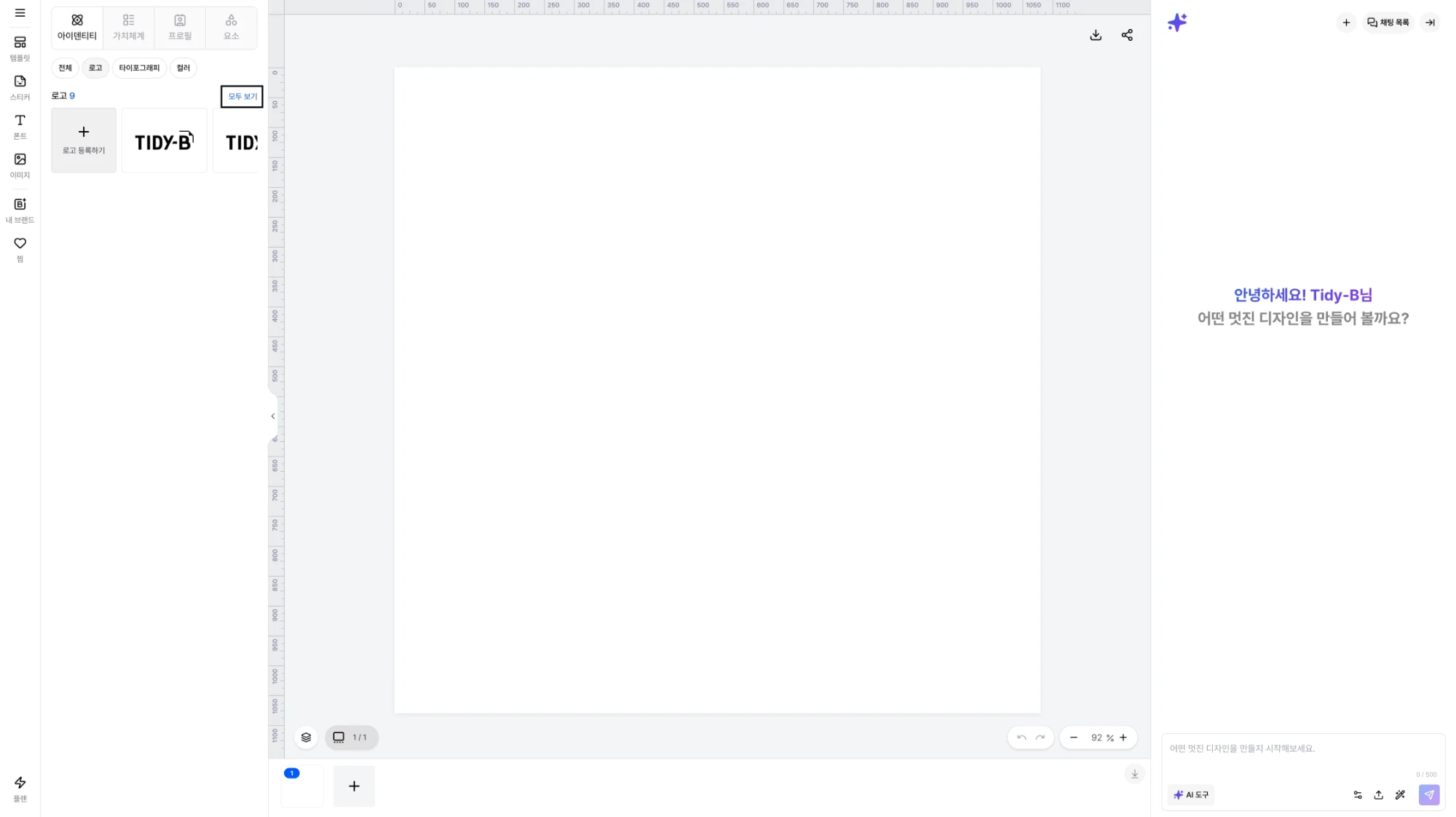Switch to the 요소 tab

pyautogui.click(x=231, y=28)
